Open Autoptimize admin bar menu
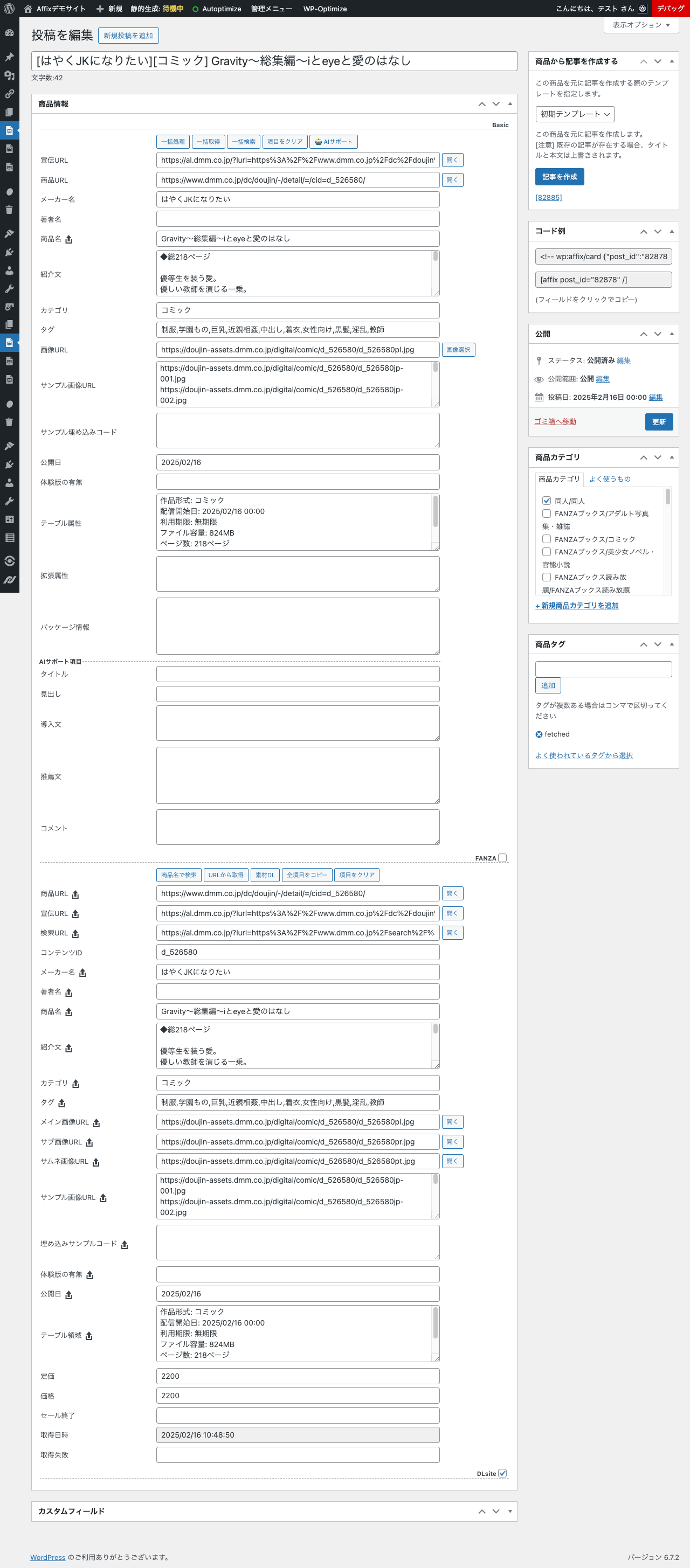This screenshot has height=1568, width=690. 217,9
